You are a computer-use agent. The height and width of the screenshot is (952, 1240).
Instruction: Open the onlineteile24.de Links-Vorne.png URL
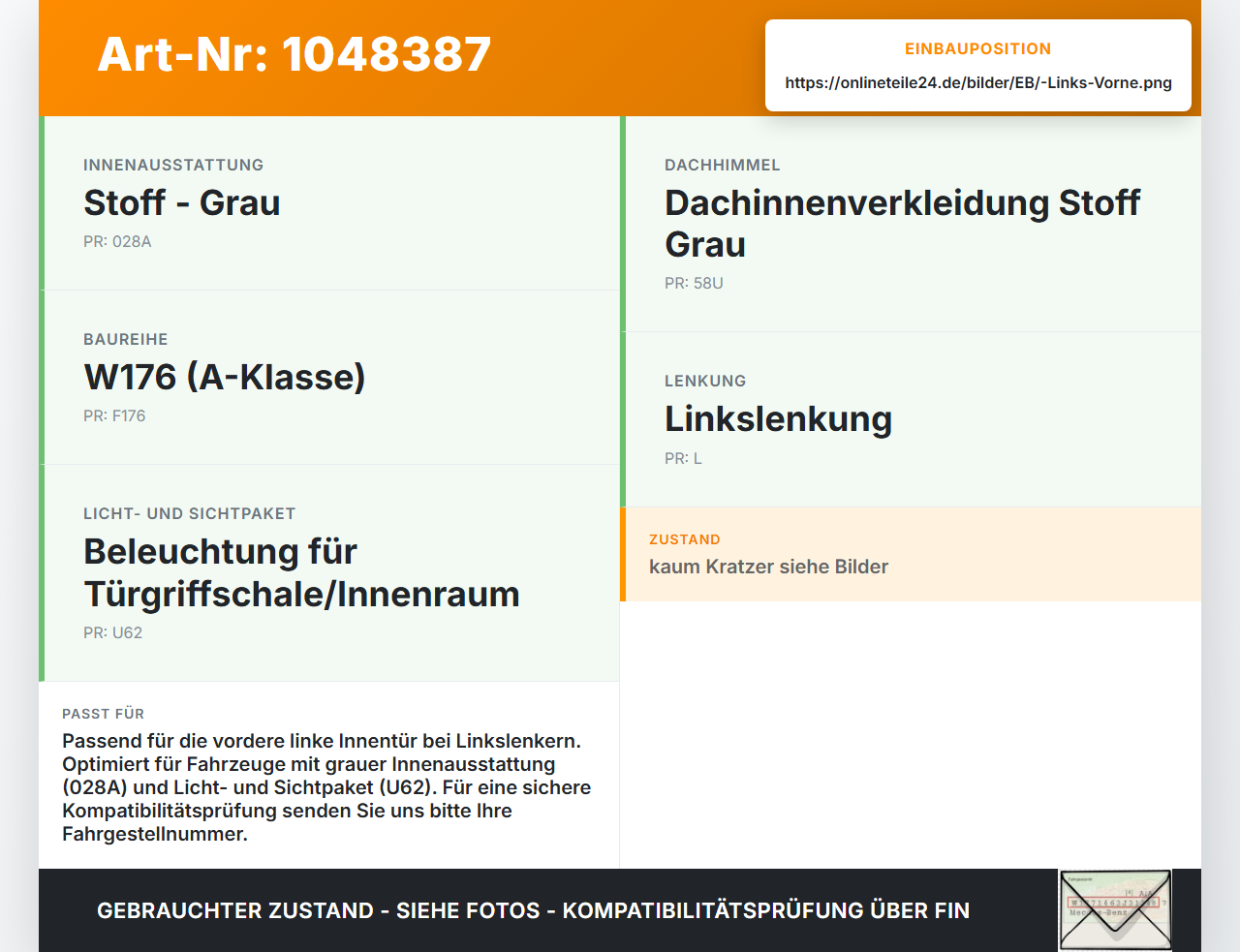click(x=978, y=82)
